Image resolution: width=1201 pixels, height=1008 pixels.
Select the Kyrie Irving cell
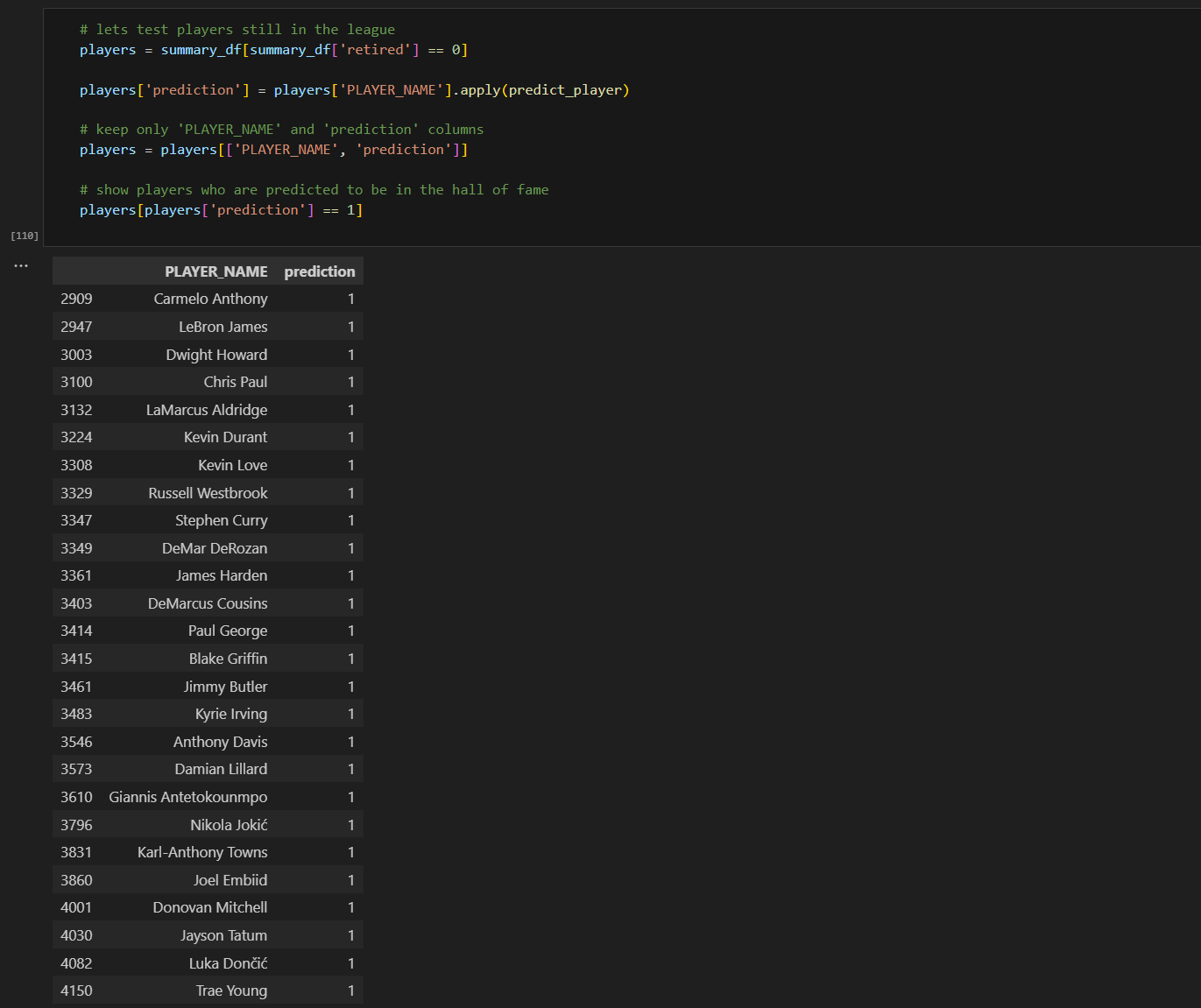(231, 714)
